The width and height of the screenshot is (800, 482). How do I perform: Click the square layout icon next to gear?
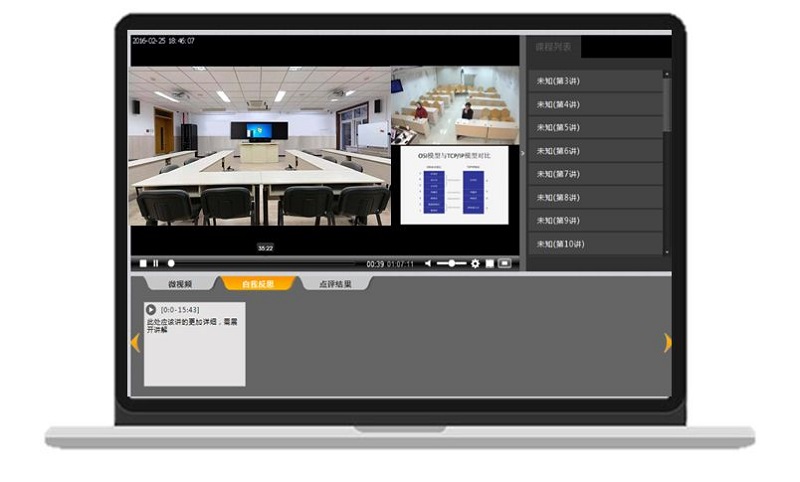(x=489, y=263)
